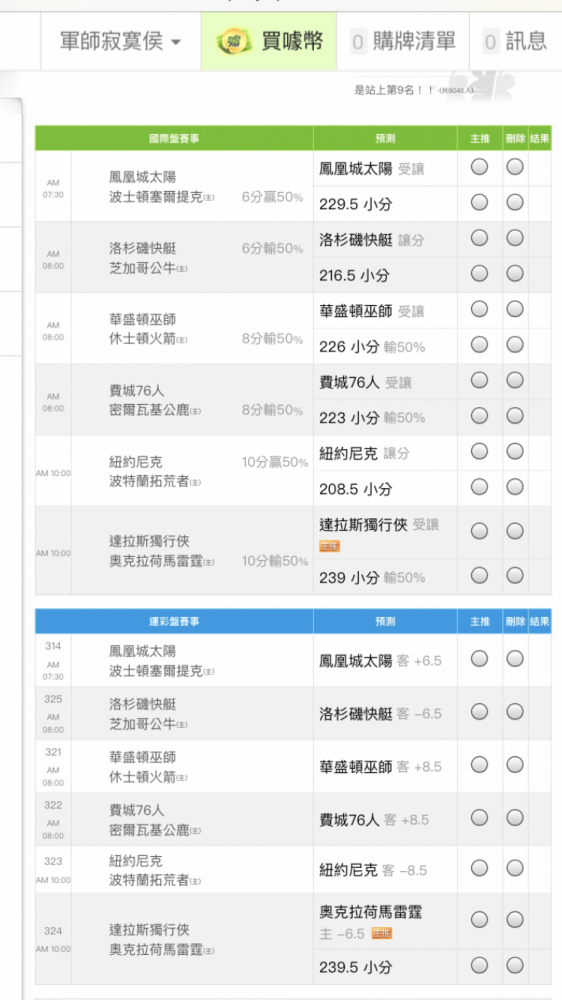
Task: Select 主推 radio for 鳳凰城太陽 受讓
Action: point(479,167)
